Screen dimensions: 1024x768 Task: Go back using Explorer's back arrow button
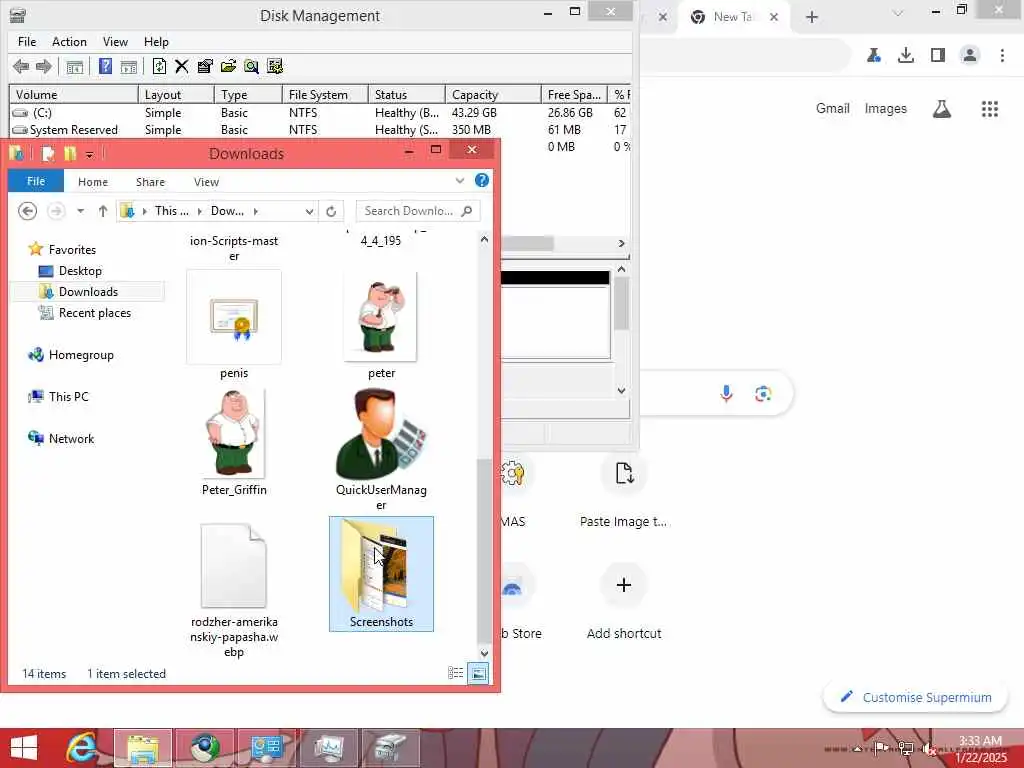tap(27, 211)
